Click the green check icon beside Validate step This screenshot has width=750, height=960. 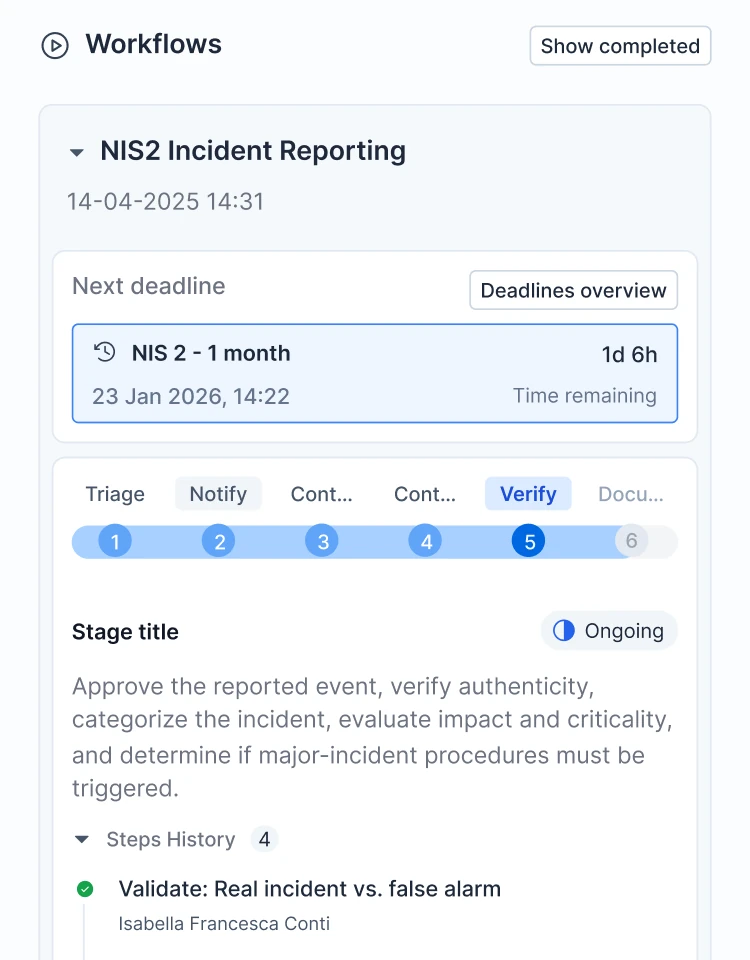coord(85,889)
